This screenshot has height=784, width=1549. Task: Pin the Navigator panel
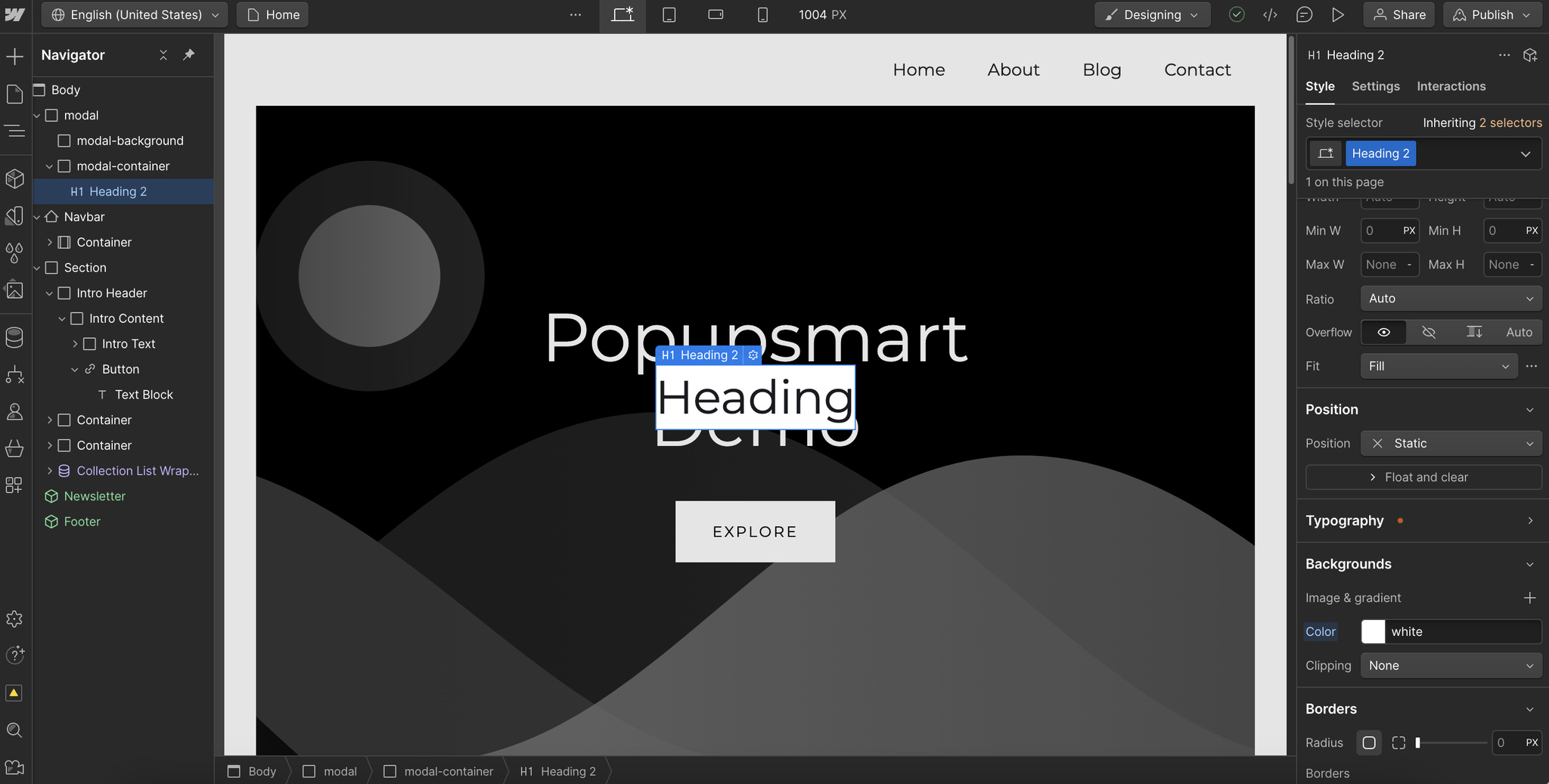click(x=189, y=55)
